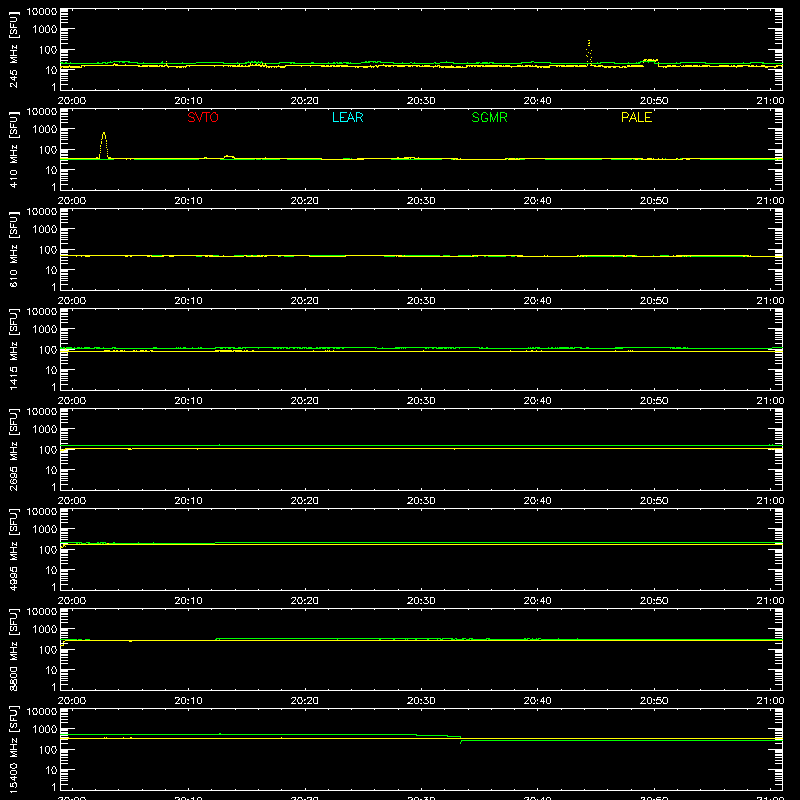800x800 pixels.
Task: Click the dotted yellow spike in 245 MHz plot
Action: [x=589, y=51]
